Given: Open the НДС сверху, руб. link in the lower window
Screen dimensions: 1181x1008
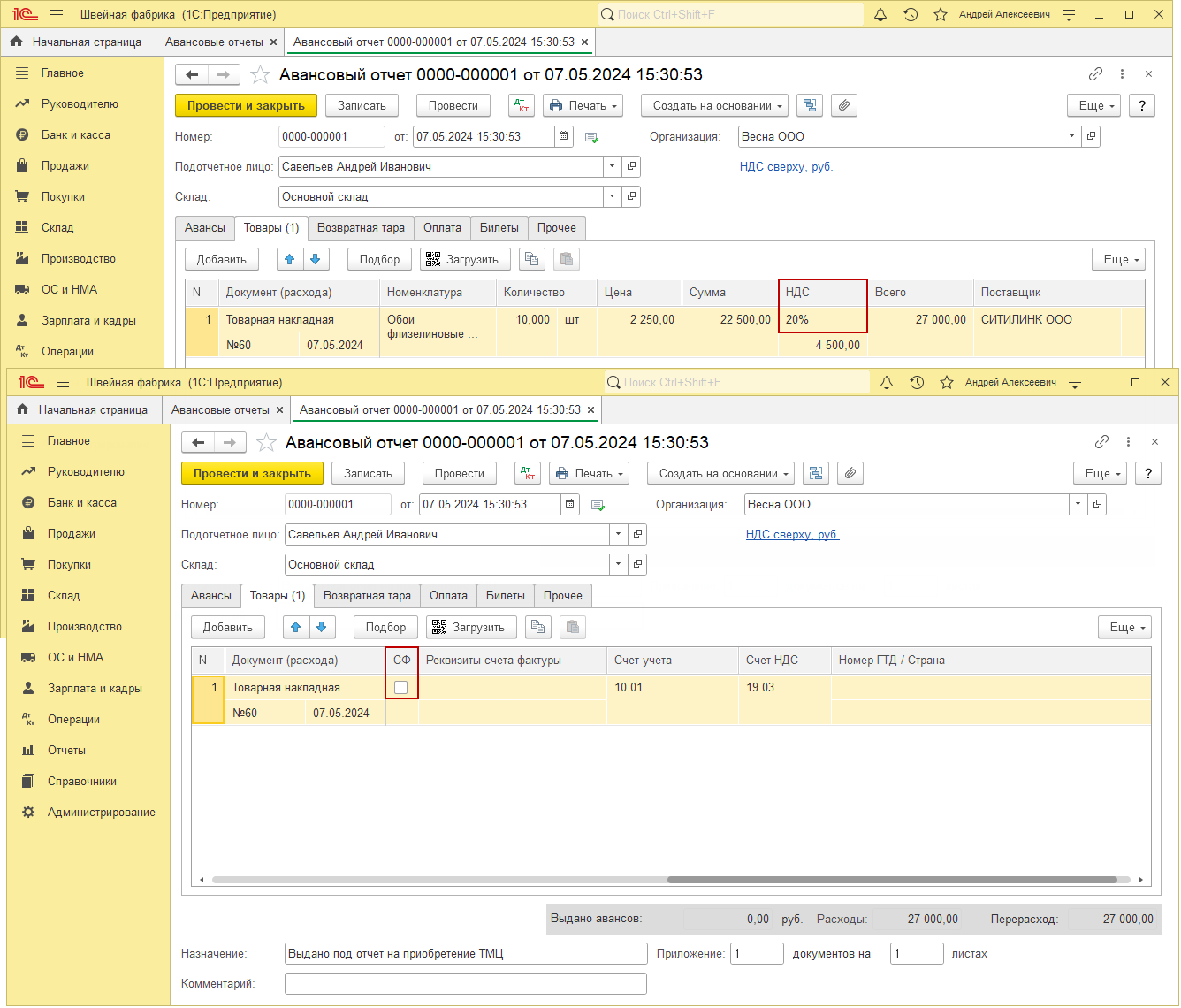Looking at the screenshot, I should pyautogui.click(x=792, y=535).
